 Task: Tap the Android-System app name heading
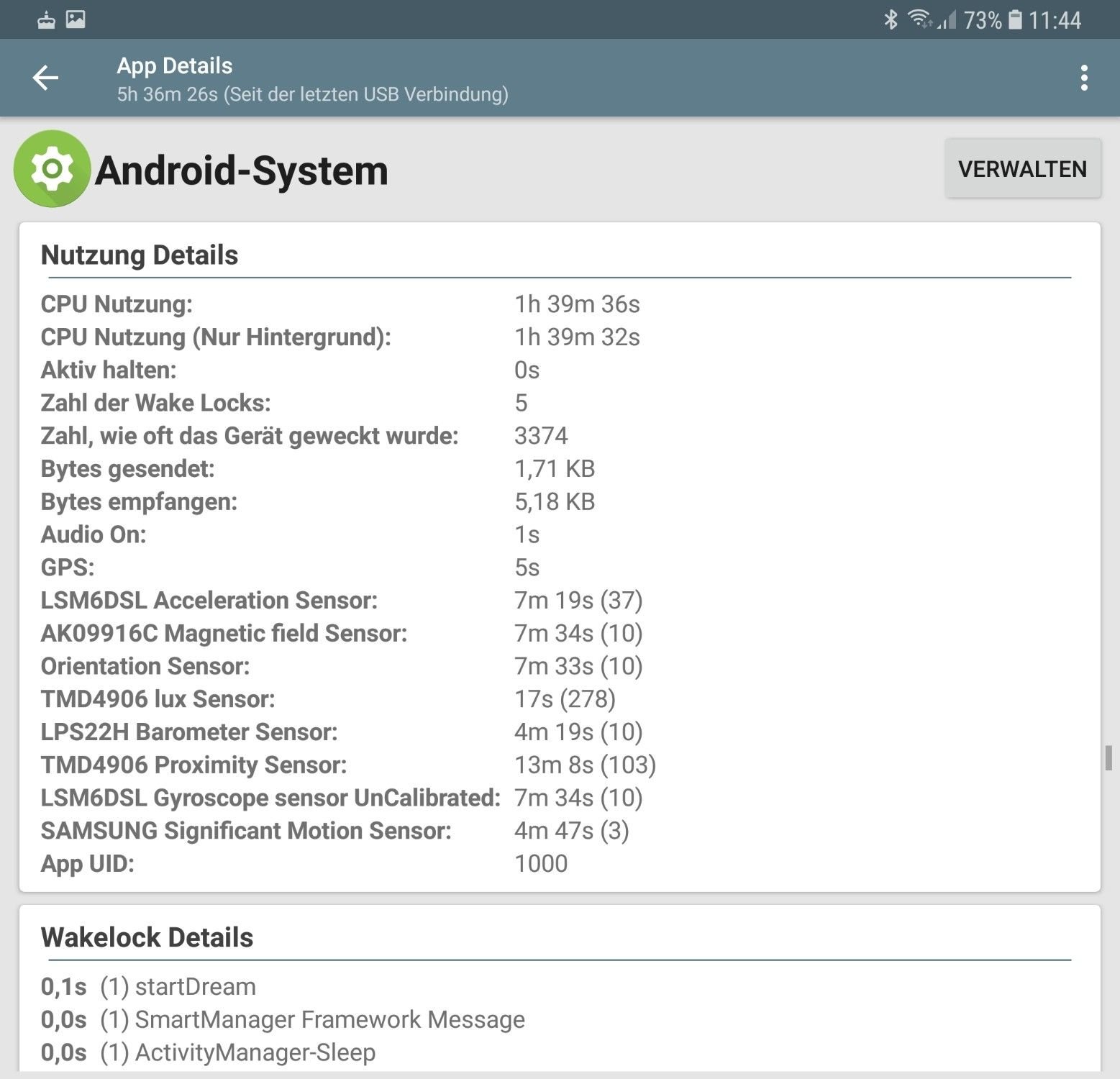tap(241, 171)
